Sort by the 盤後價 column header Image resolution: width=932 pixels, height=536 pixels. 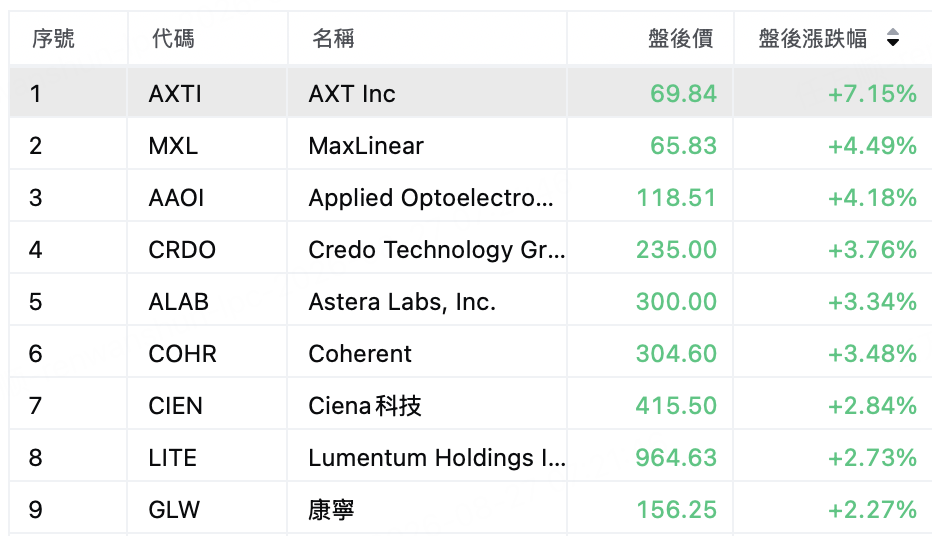tap(681, 39)
